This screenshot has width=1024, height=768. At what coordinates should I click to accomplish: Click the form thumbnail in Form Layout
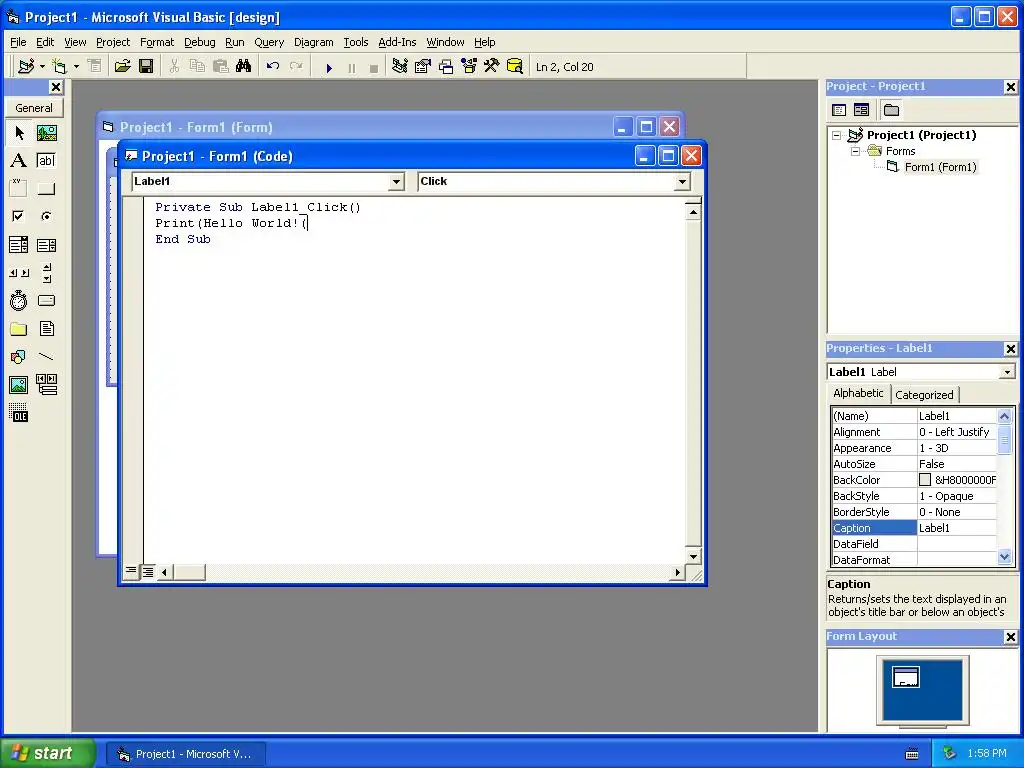coord(906,677)
